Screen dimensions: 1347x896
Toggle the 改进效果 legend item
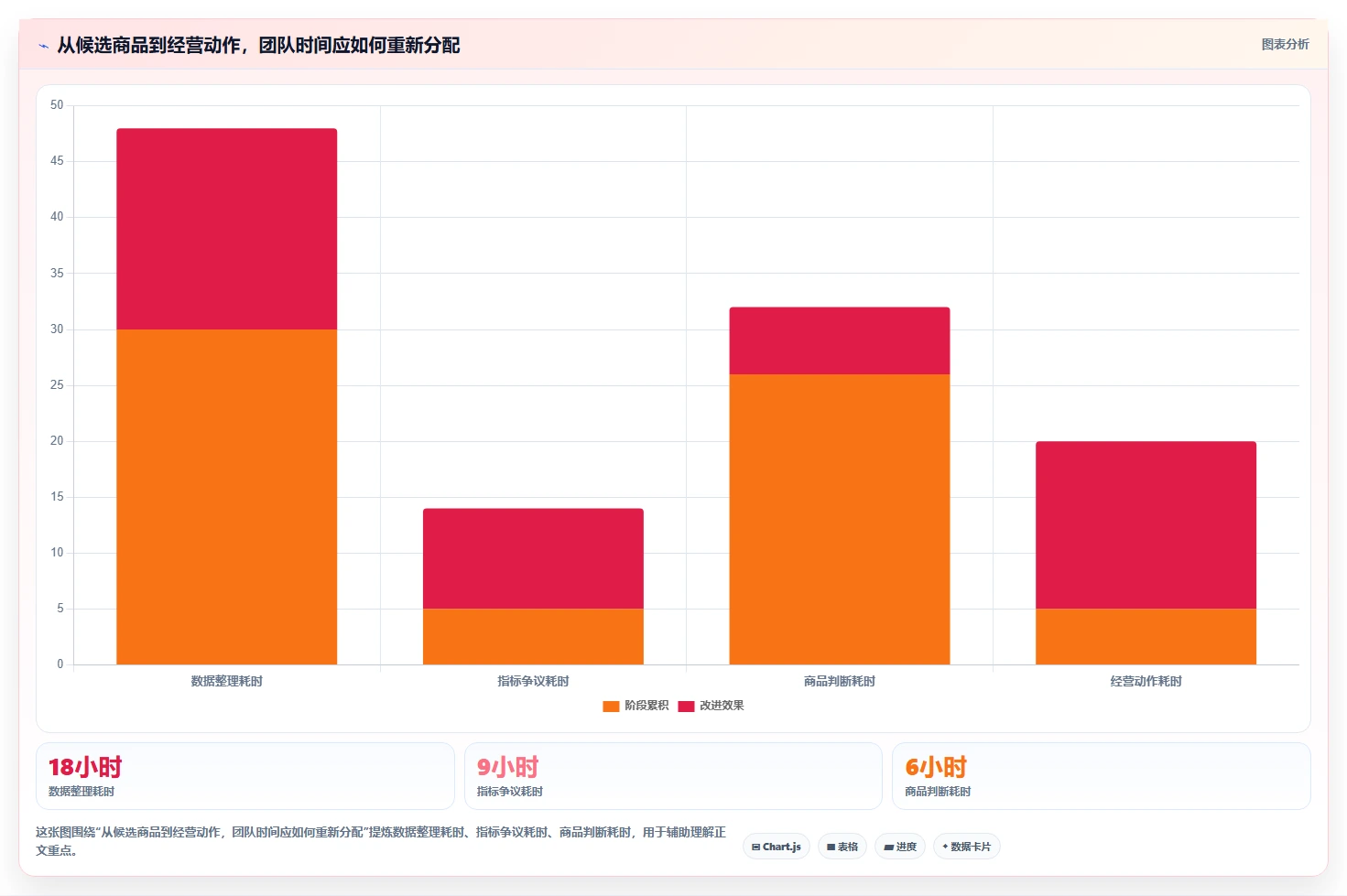pos(711,706)
